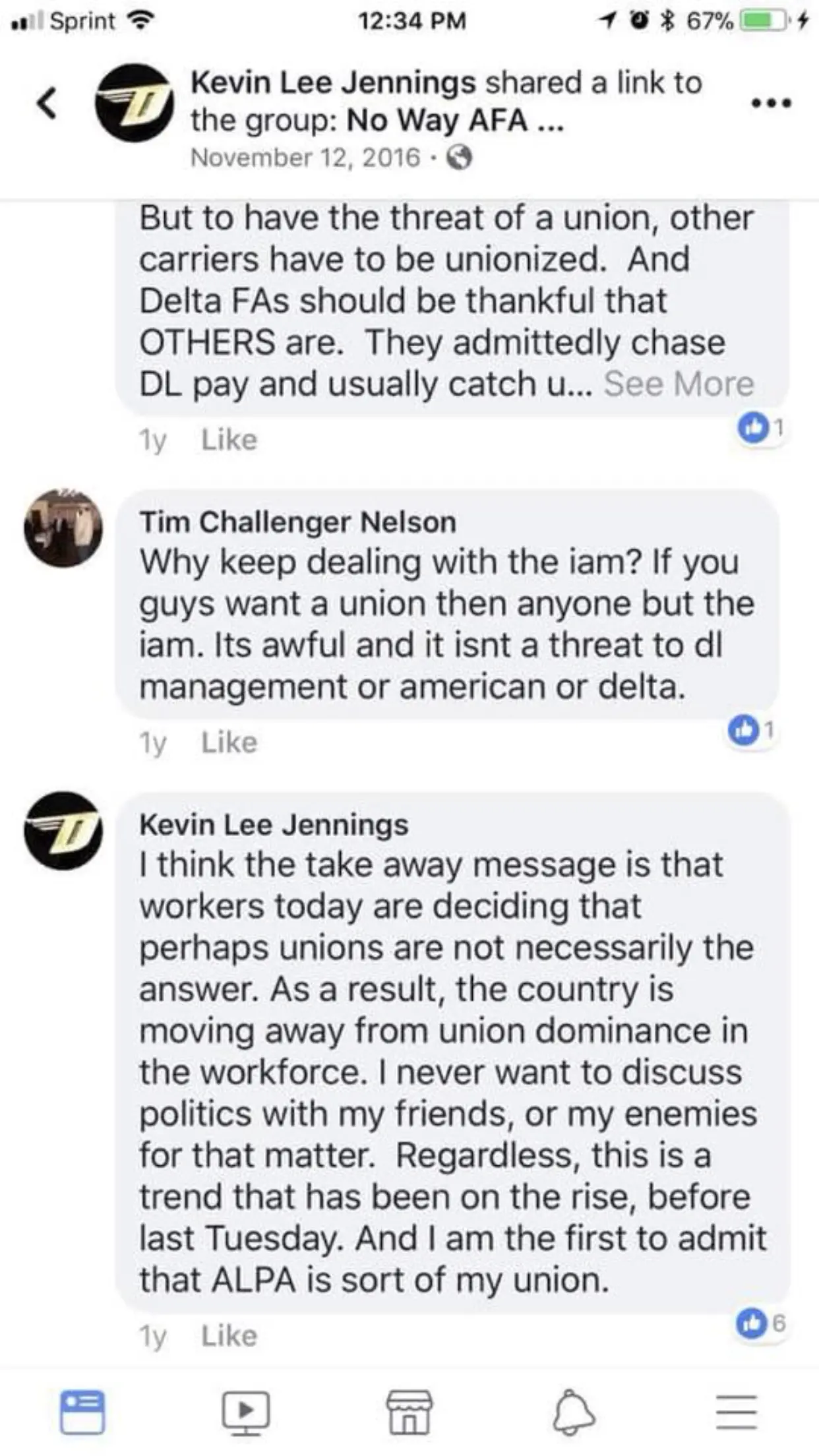The width and height of the screenshot is (819, 1456).
Task: Open the three-dot post options menu
Action: point(771,104)
